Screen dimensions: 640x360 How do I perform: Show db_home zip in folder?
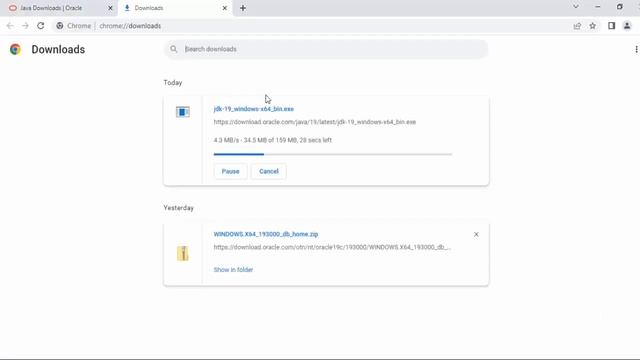(233, 270)
